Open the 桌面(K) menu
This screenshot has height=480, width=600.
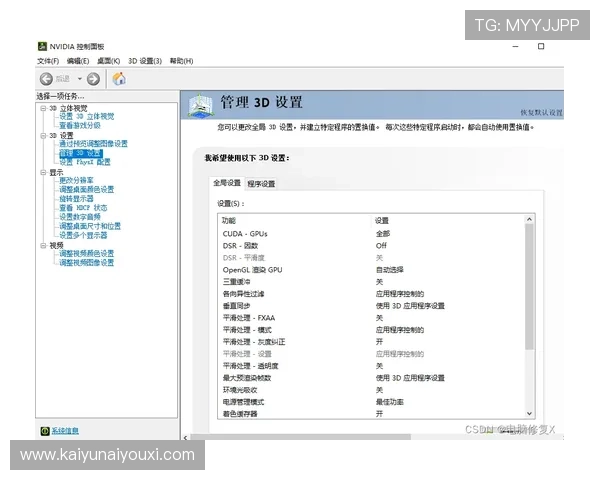[x=108, y=61]
